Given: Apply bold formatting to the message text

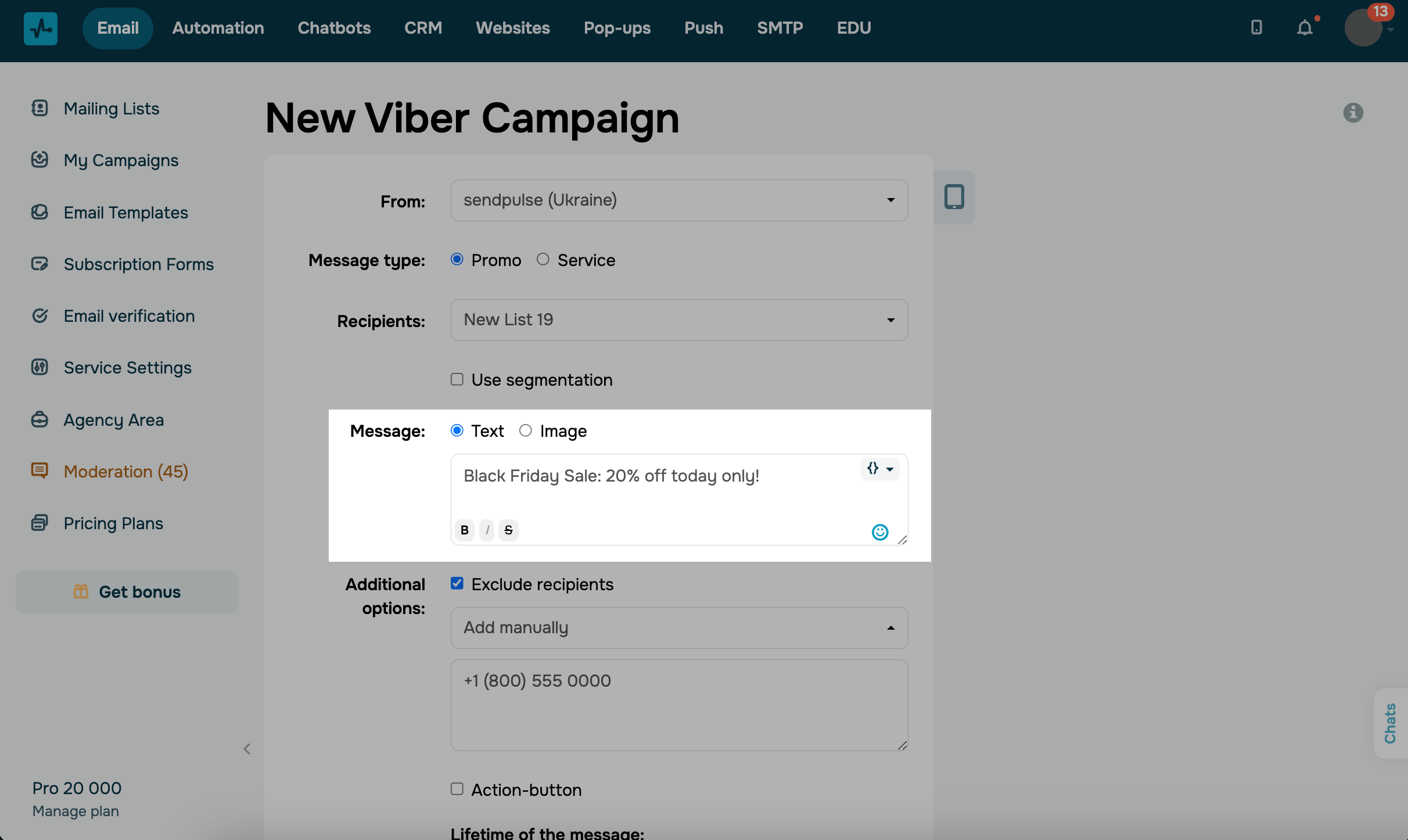Looking at the screenshot, I should tap(464, 530).
